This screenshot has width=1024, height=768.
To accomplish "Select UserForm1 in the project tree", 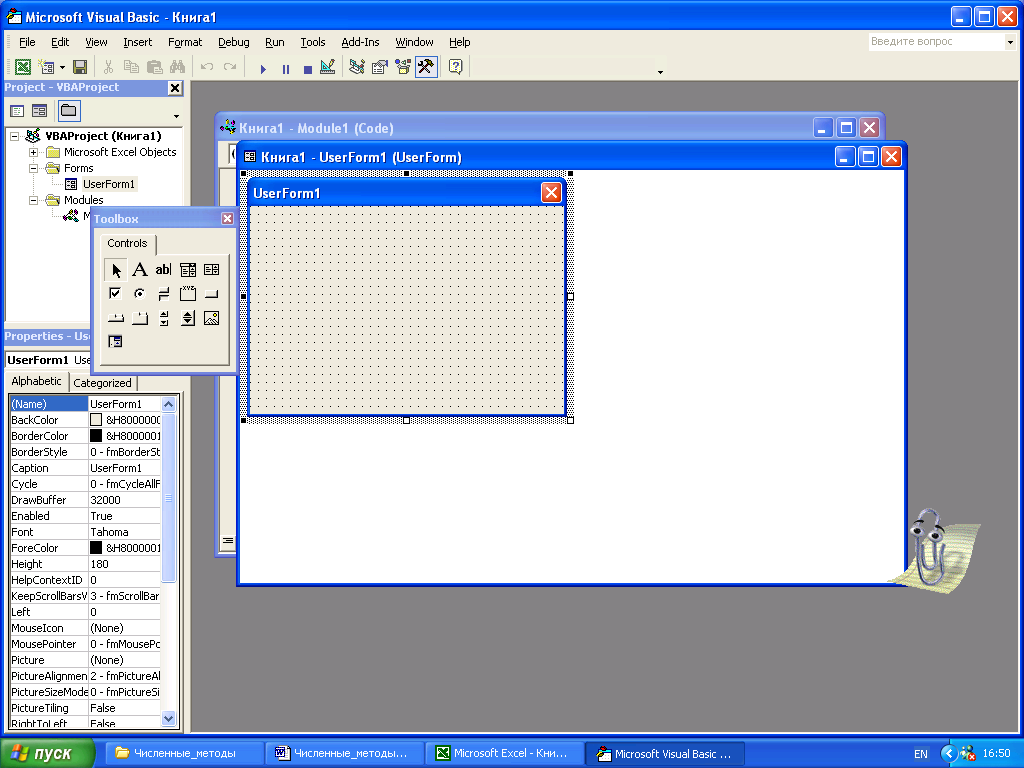I will 108,184.
